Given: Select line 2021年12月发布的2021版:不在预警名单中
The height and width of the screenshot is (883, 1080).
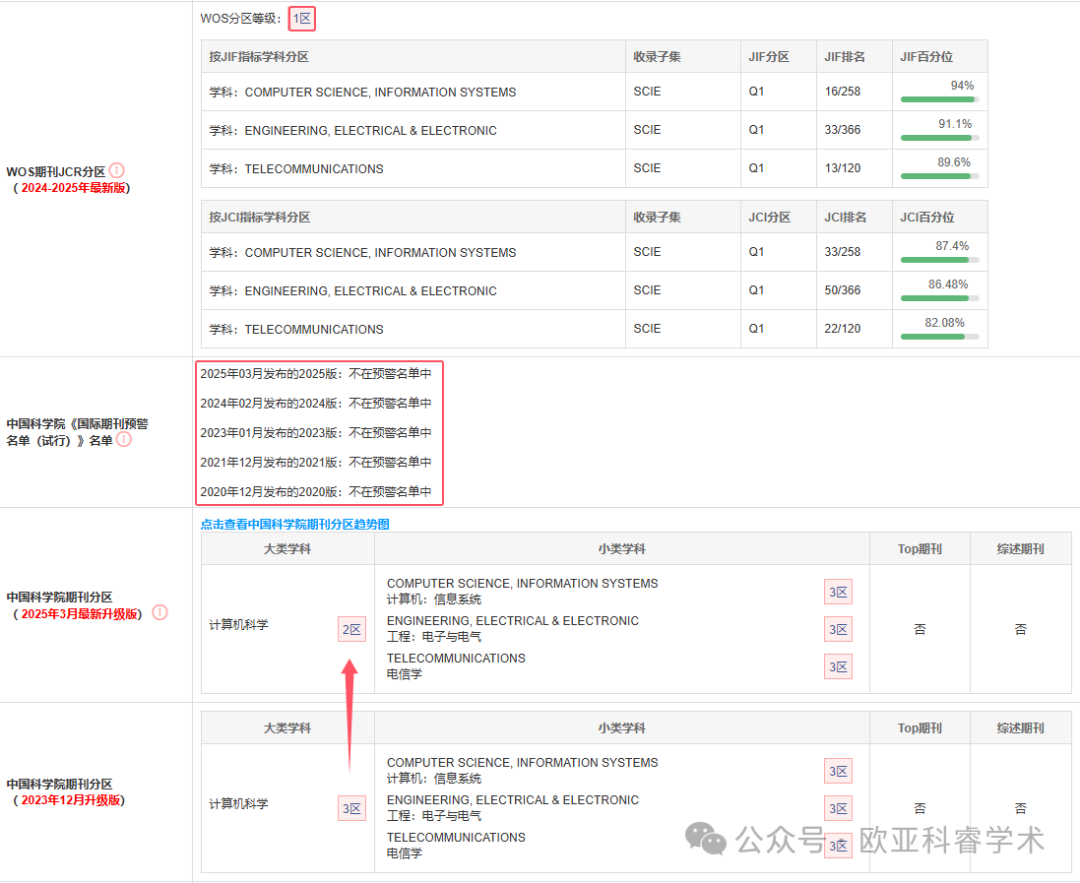Looking at the screenshot, I should pos(315,462).
